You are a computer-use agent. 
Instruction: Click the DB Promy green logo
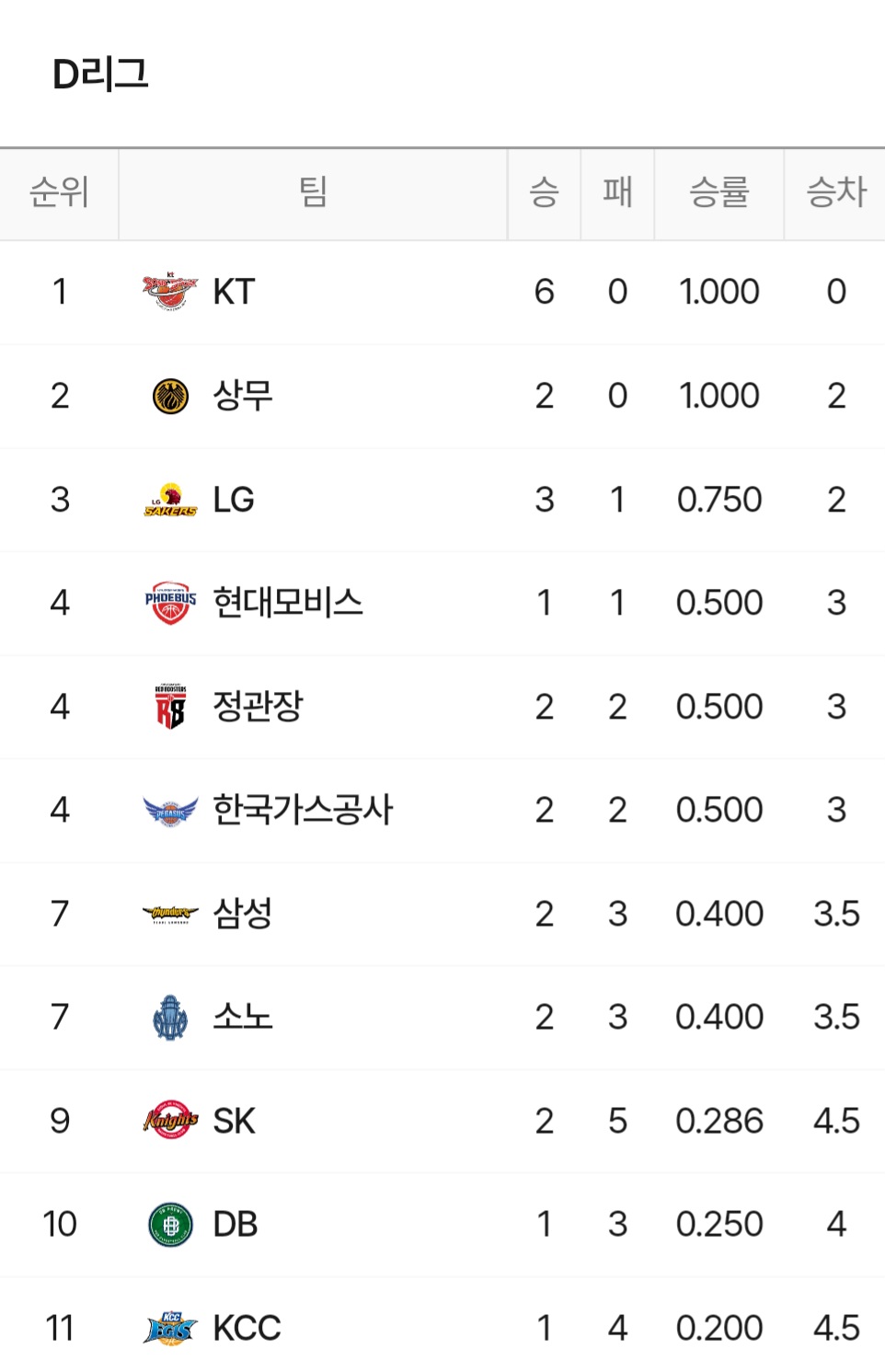[x=170, y=1225]
